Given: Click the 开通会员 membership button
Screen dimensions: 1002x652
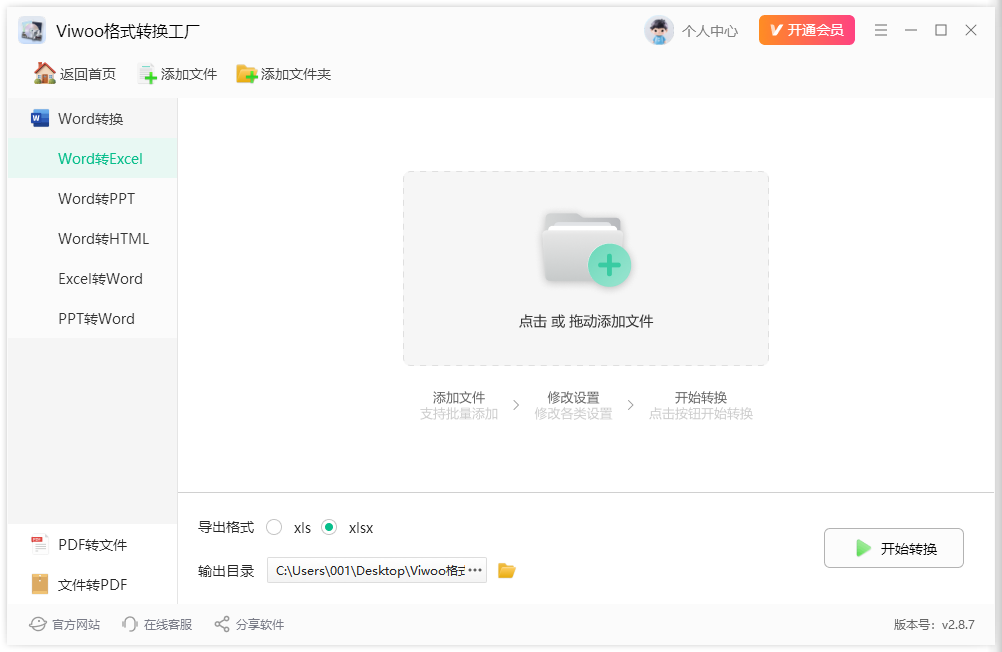Looking at the screenshot, I should [x=806, y=30].
